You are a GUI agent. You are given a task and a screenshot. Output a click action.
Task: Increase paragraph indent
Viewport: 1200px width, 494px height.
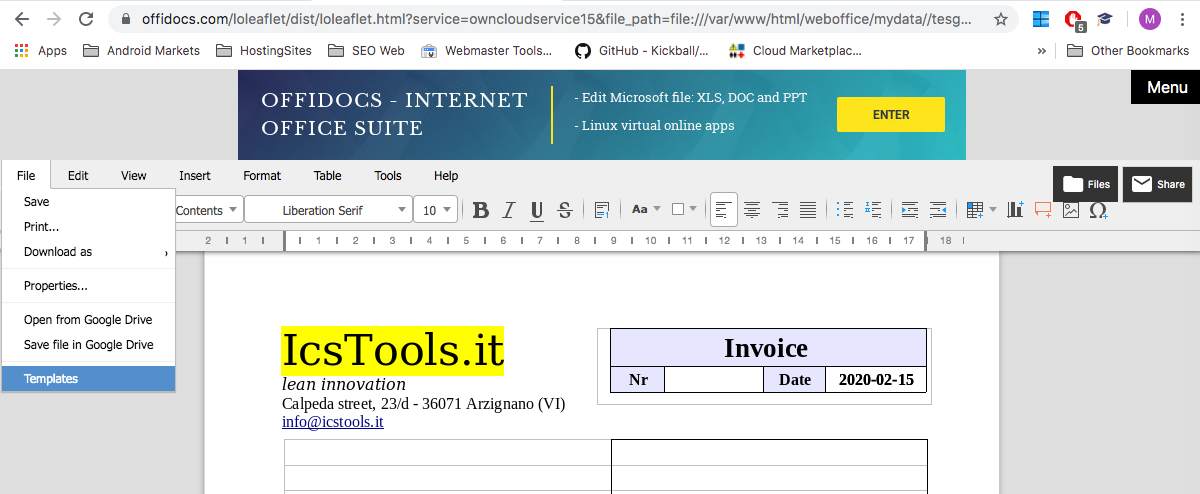[x=910, y=210]
